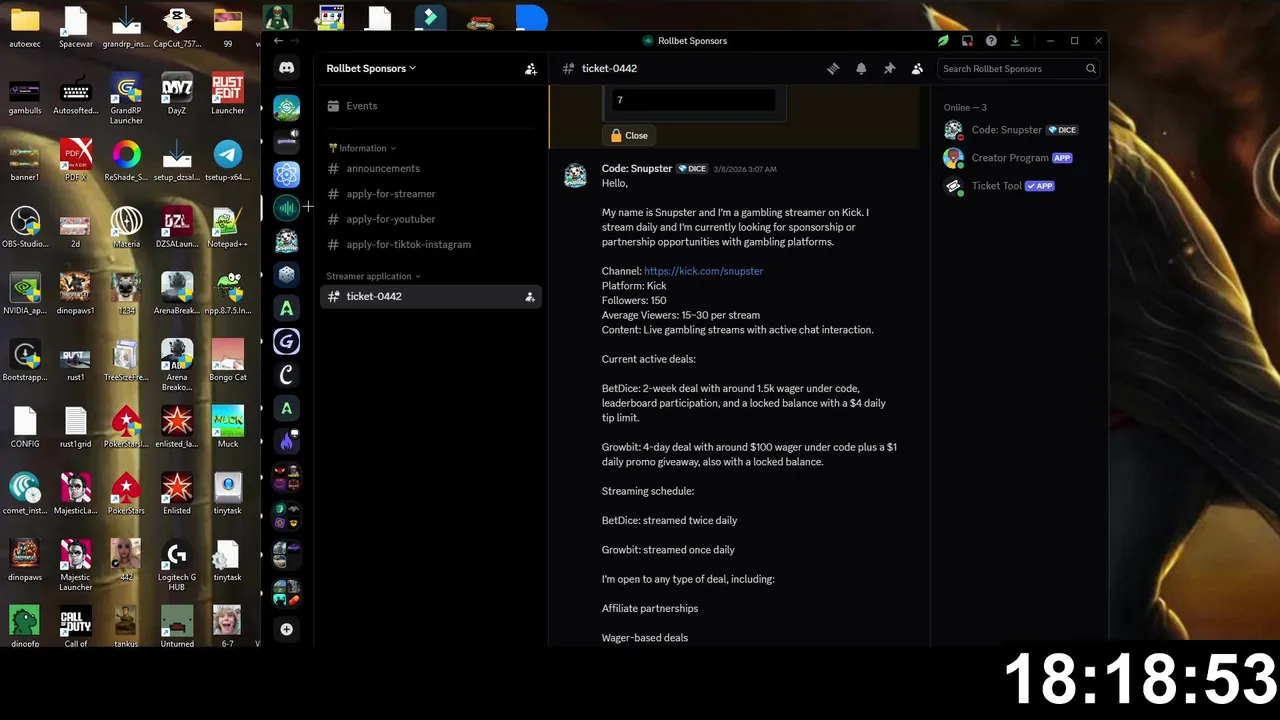Open the OBS-Studio desktop shortcut

pyautogui.click(x=25, y=226)
